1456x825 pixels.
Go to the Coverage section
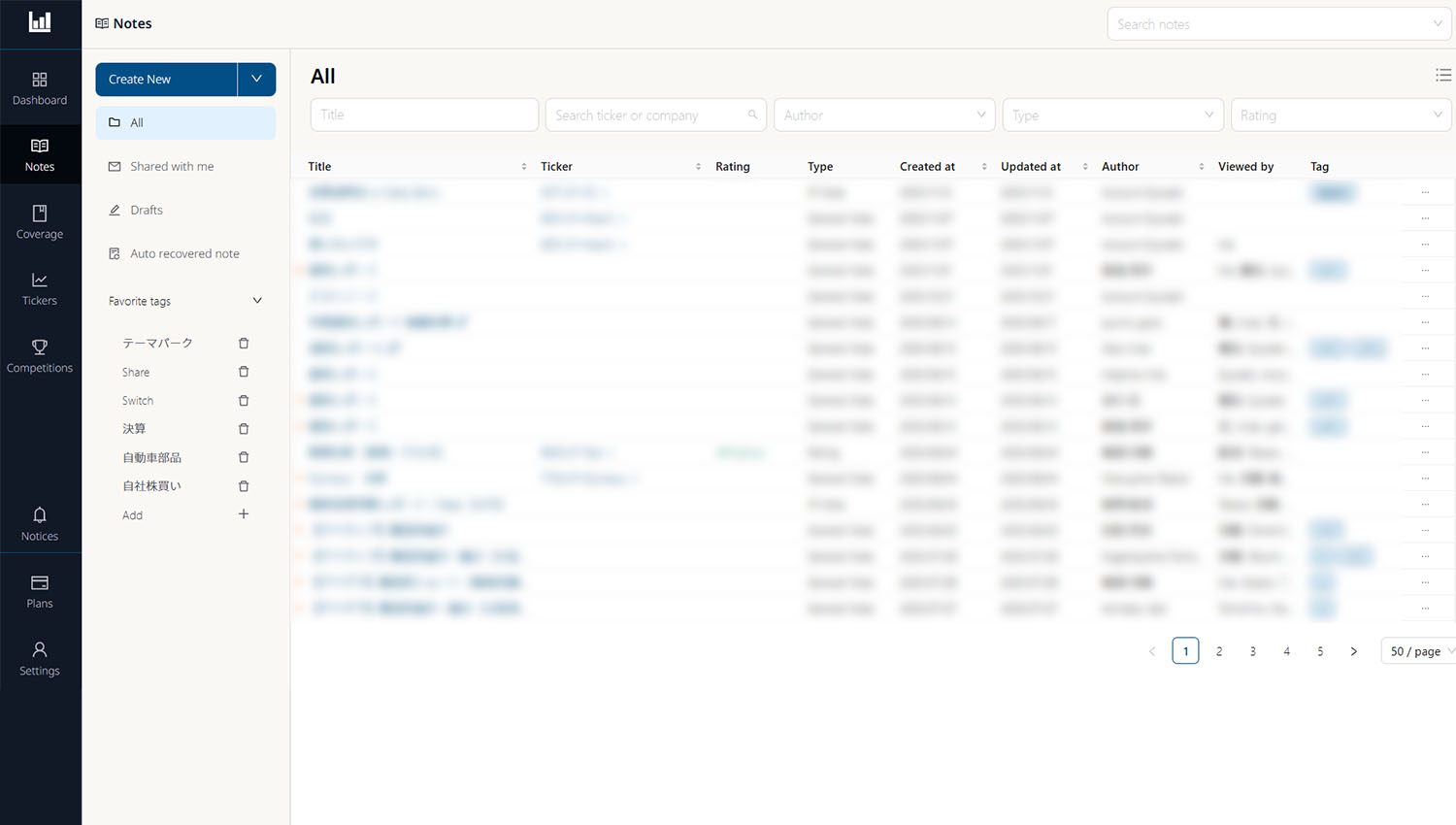tap(40, 222)
